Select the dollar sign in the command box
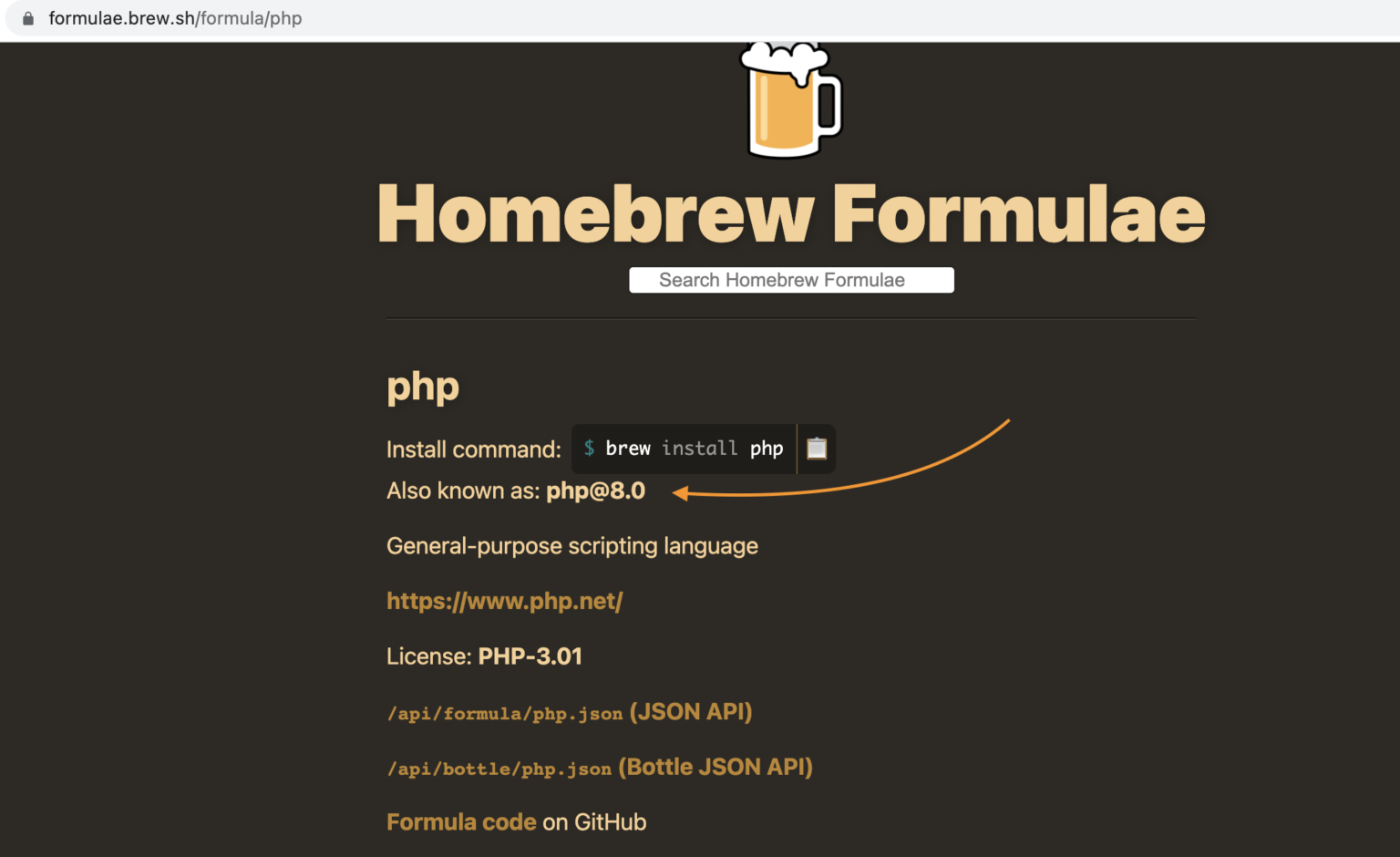The image size is (1400, 857). (x=590, y=449)
